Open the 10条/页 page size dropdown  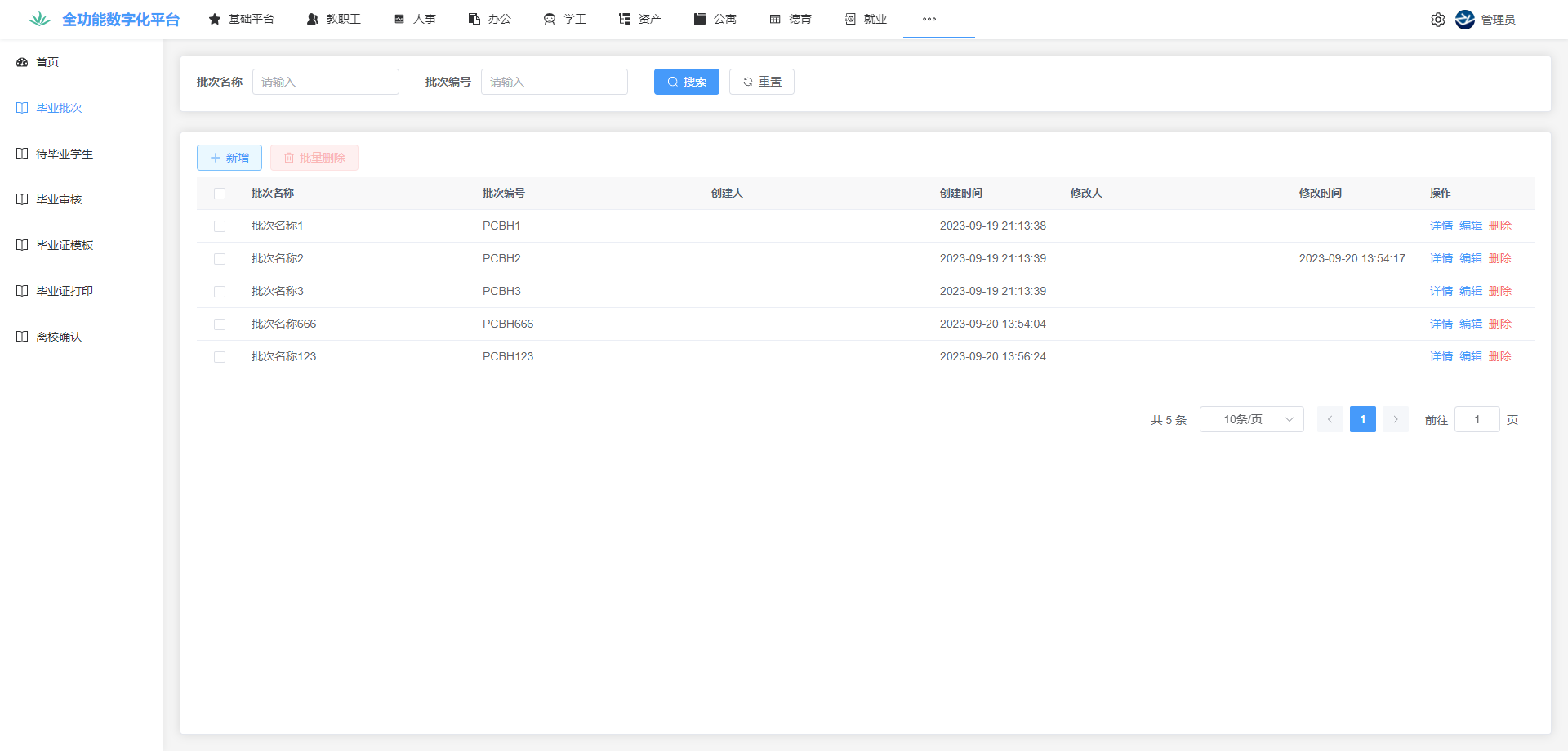pos(1251,419)
